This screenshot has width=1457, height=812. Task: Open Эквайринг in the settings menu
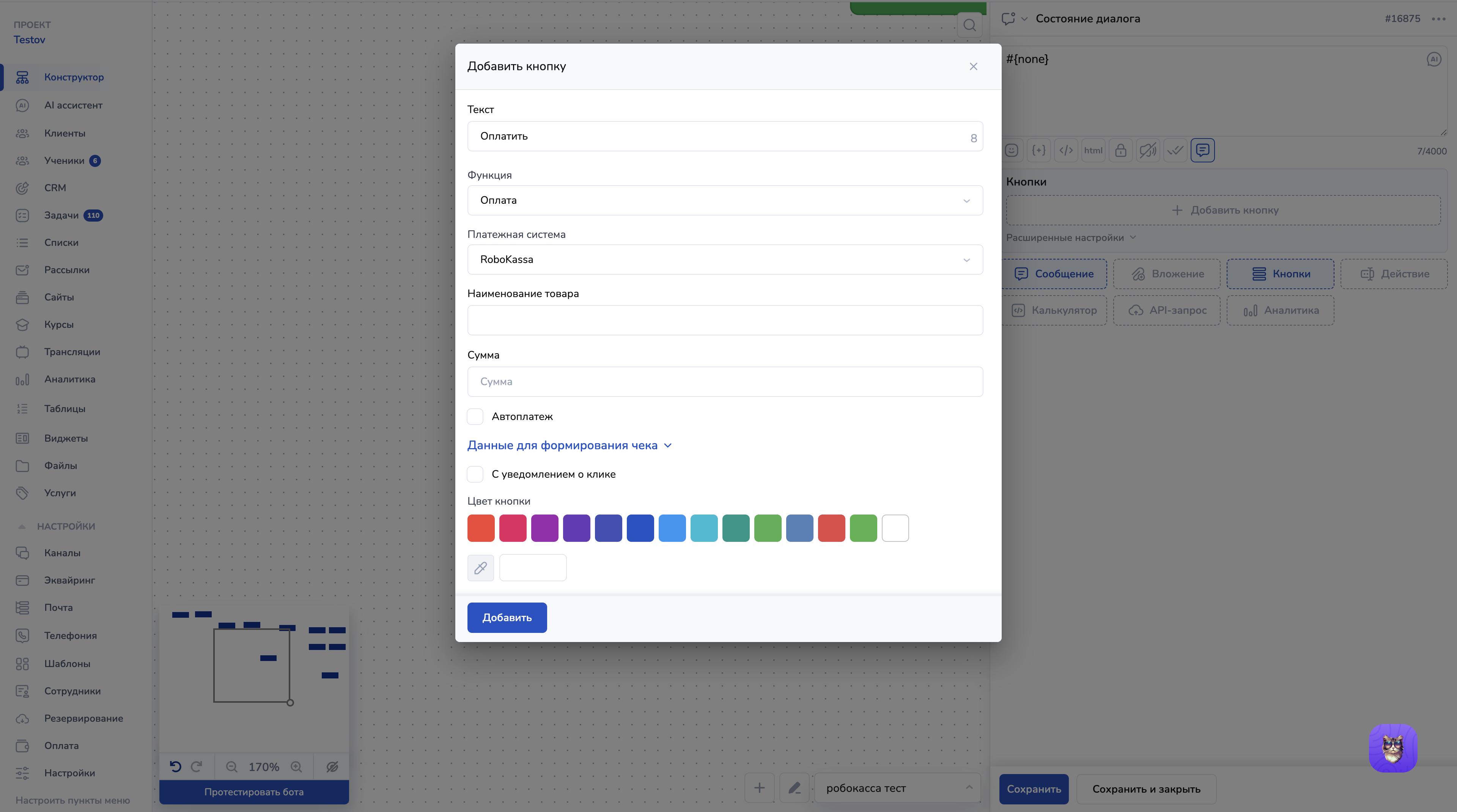pos(69,580)
